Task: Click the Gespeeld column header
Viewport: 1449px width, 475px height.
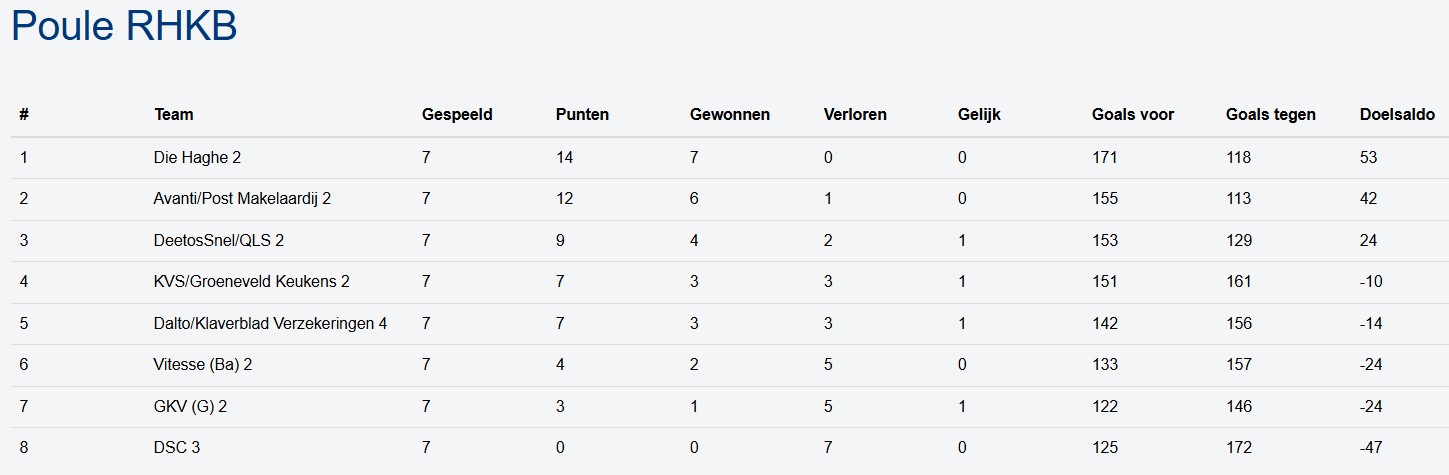Action: pyautogui.click(x=457, y=114)
